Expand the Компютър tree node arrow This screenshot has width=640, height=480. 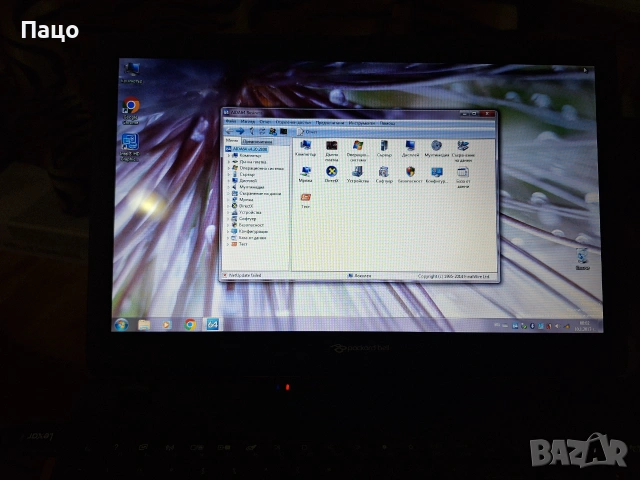[229, 156]
